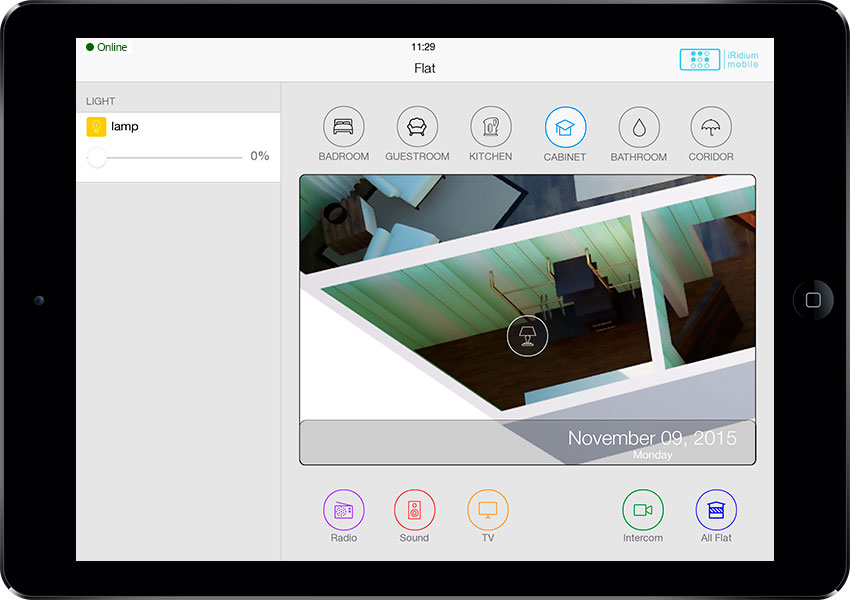The width and height of the screenshot is (850, 600).
Task: Tap the lamp icon on floor plan
Action: click(x=527, y=336)
